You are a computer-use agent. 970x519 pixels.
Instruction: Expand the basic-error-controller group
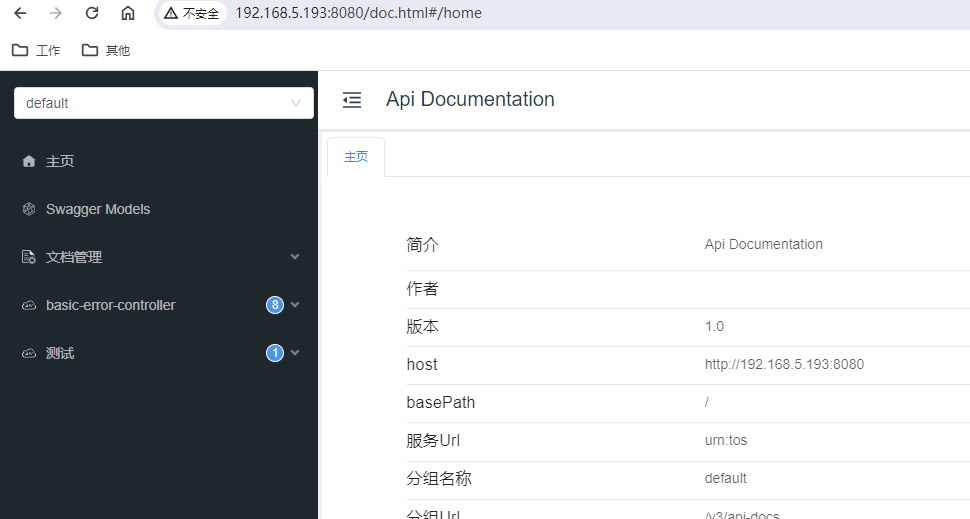pyautogui.click(x=159, y=305)
